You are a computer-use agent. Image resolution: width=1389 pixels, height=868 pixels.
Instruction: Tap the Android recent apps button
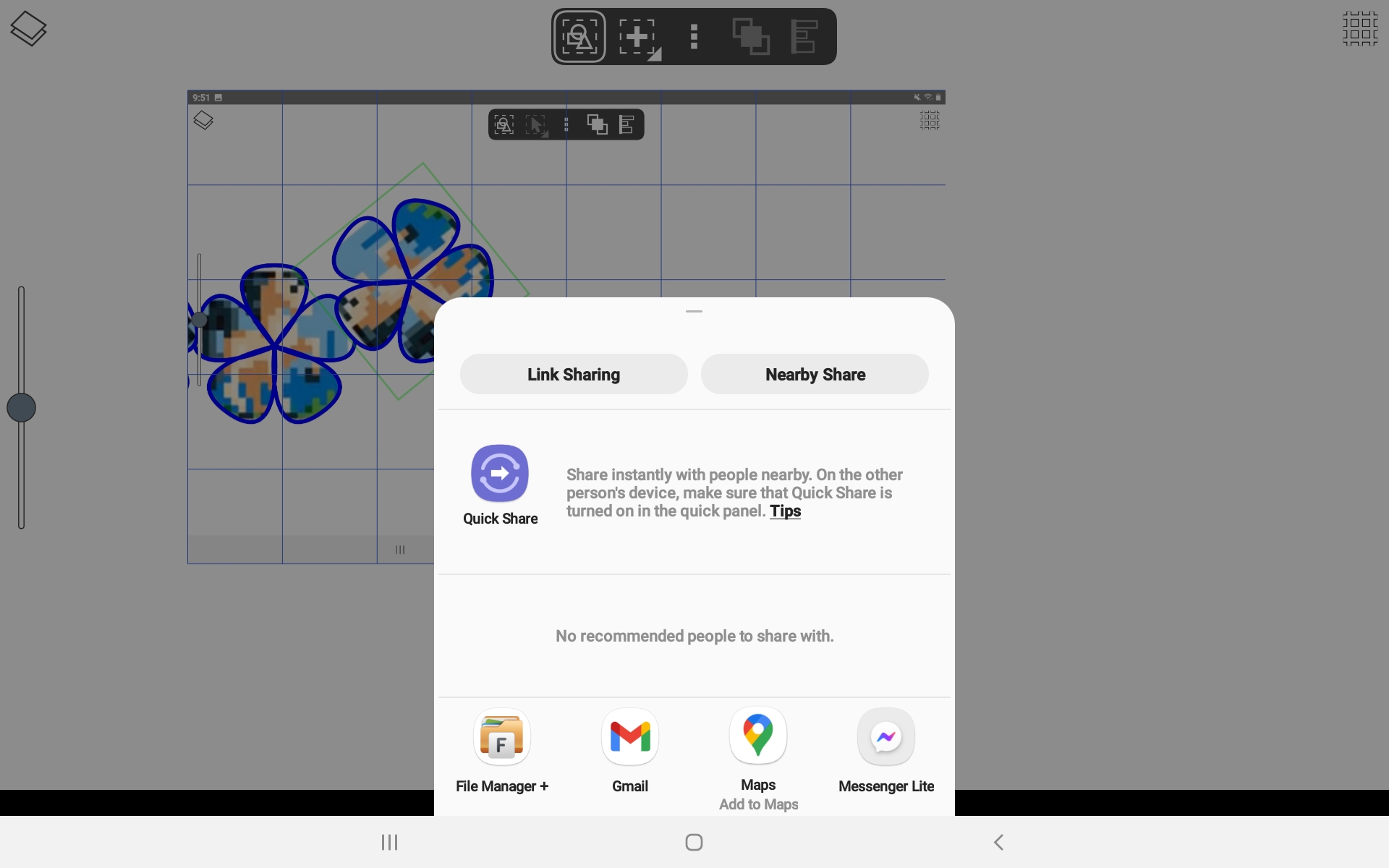click(389, 842)
